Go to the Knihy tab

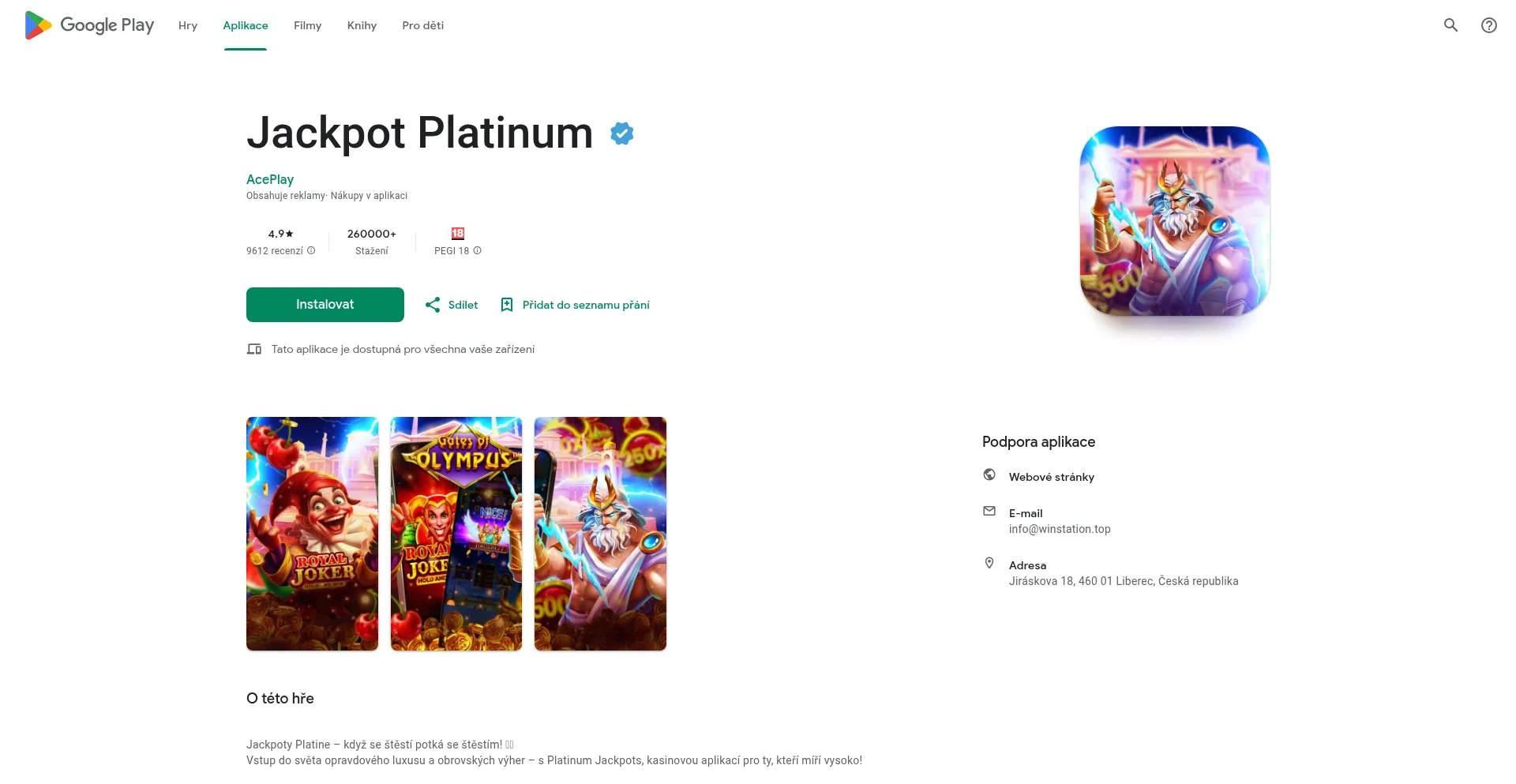(x=362, y=25)
